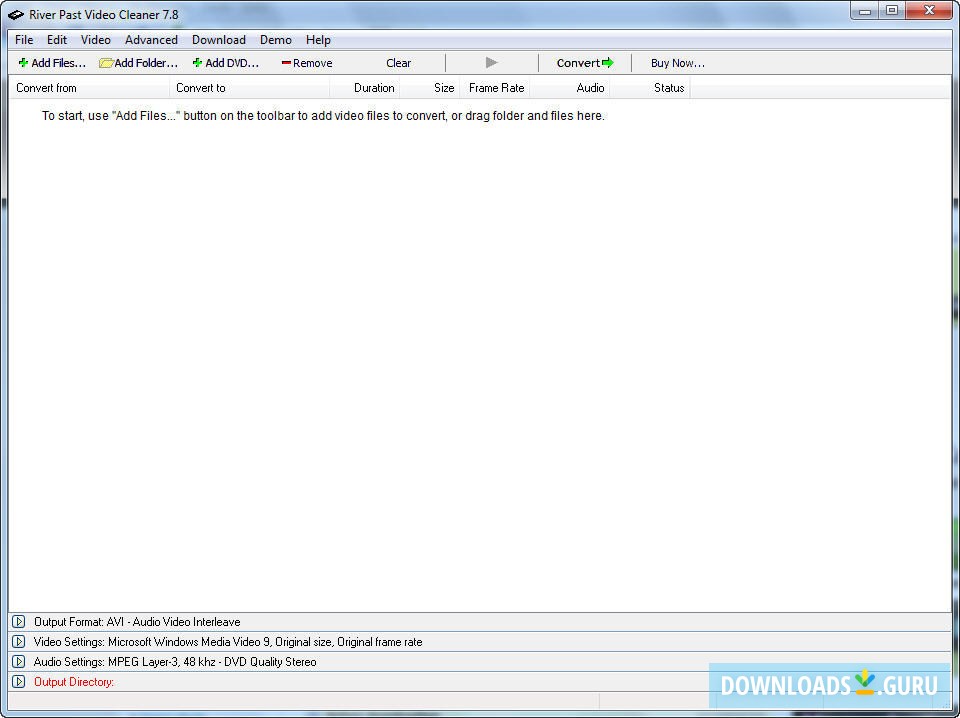
Task: Click the Size column header
Action: tap(430, 88)
